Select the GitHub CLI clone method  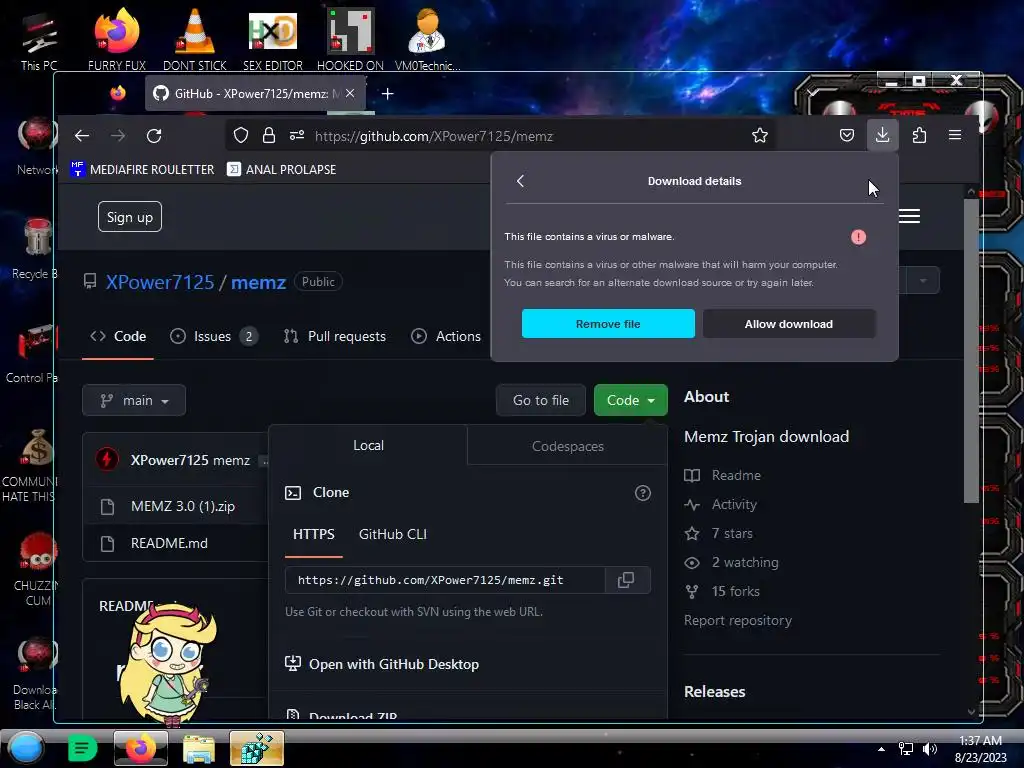click(392, 534)
